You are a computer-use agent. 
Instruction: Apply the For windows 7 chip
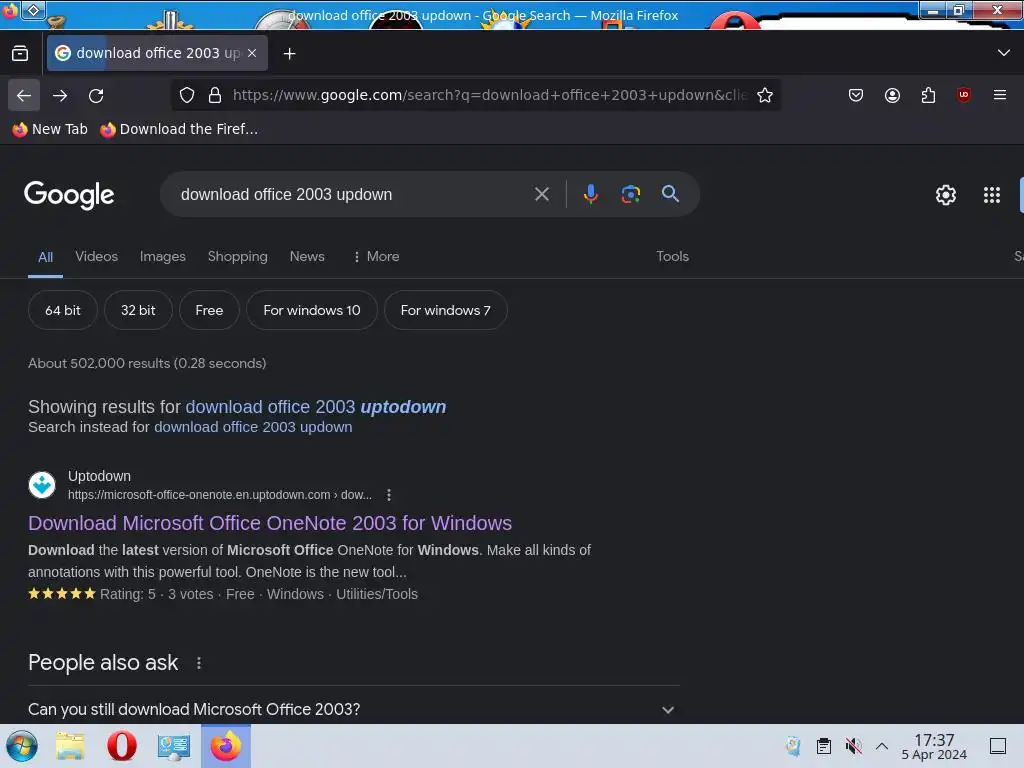[x=445, y=310]
